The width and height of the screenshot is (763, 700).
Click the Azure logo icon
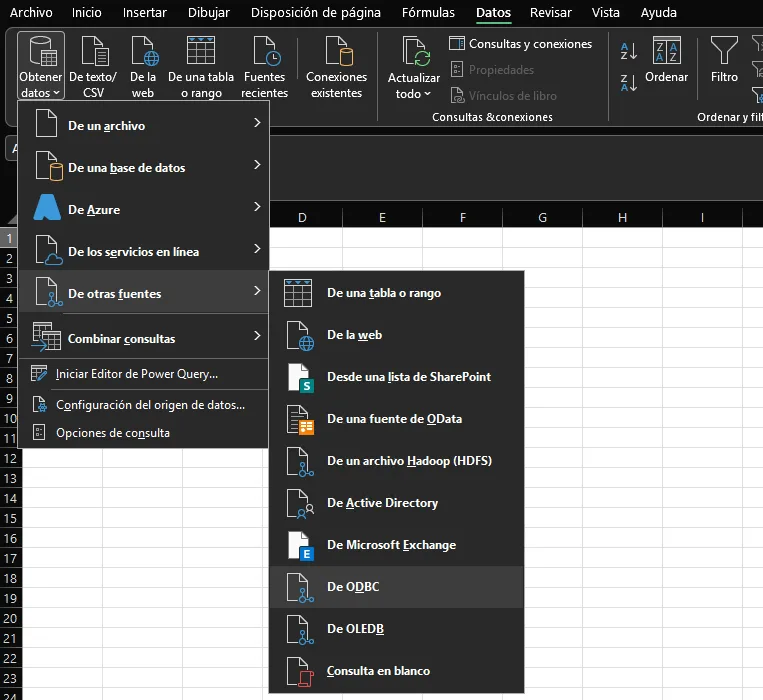[47, 208]
